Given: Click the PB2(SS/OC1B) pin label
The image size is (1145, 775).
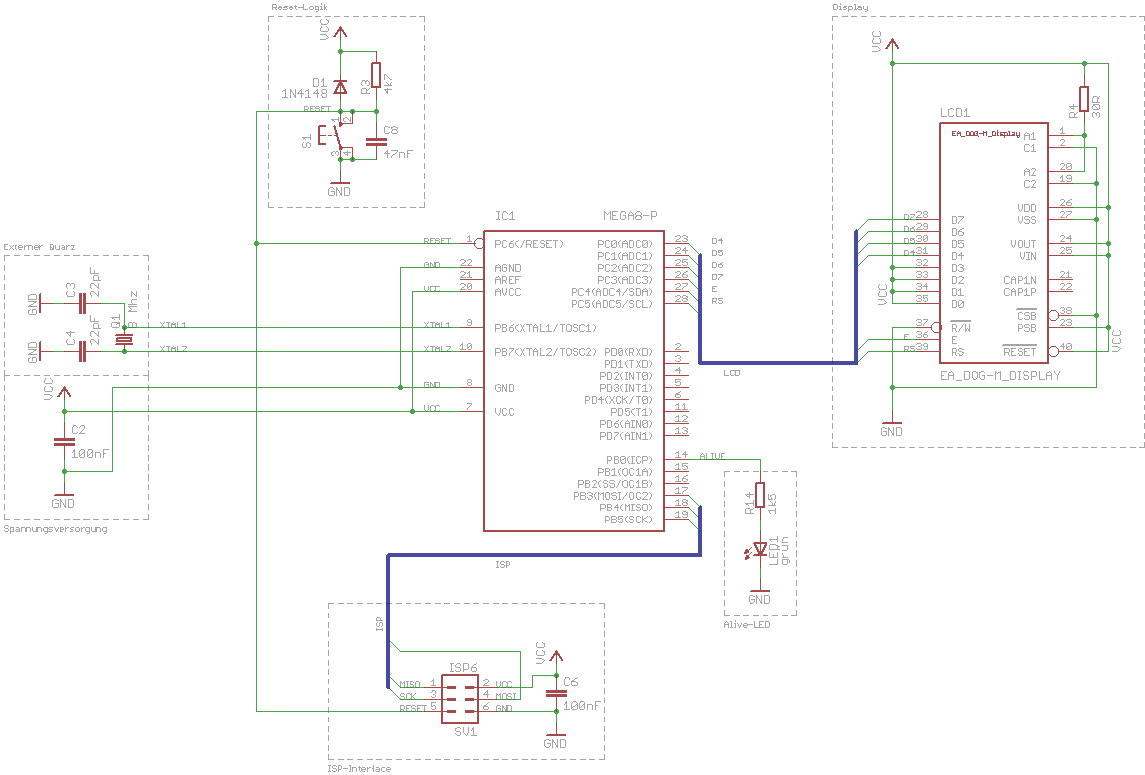Looking at the screenshot, I should [615, 484].
